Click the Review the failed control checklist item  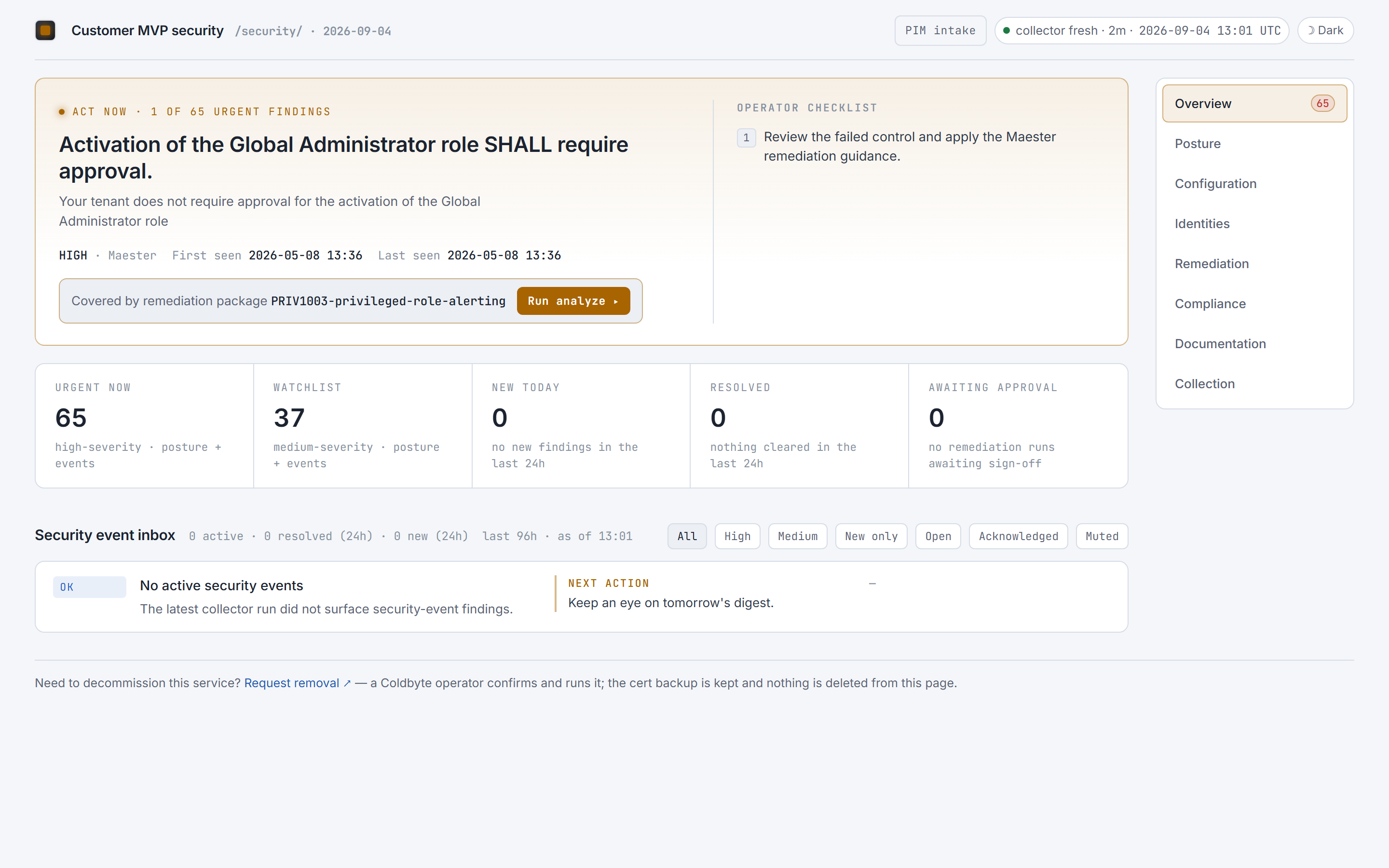tap(910, 147)
